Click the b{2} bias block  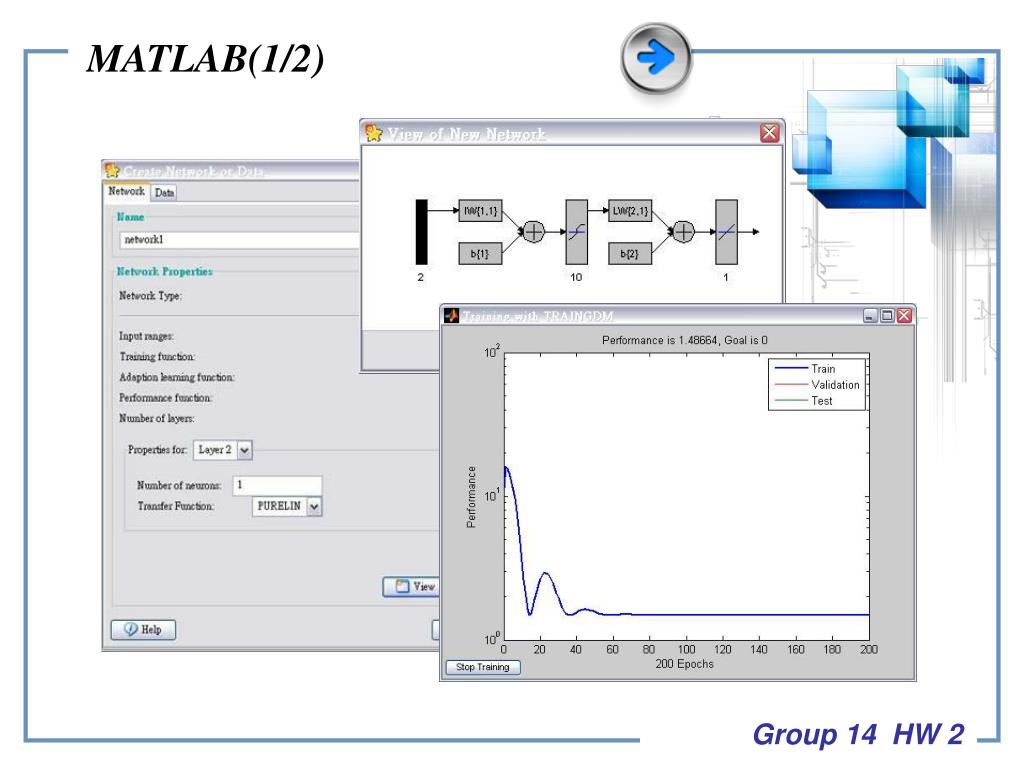point(630,253)
